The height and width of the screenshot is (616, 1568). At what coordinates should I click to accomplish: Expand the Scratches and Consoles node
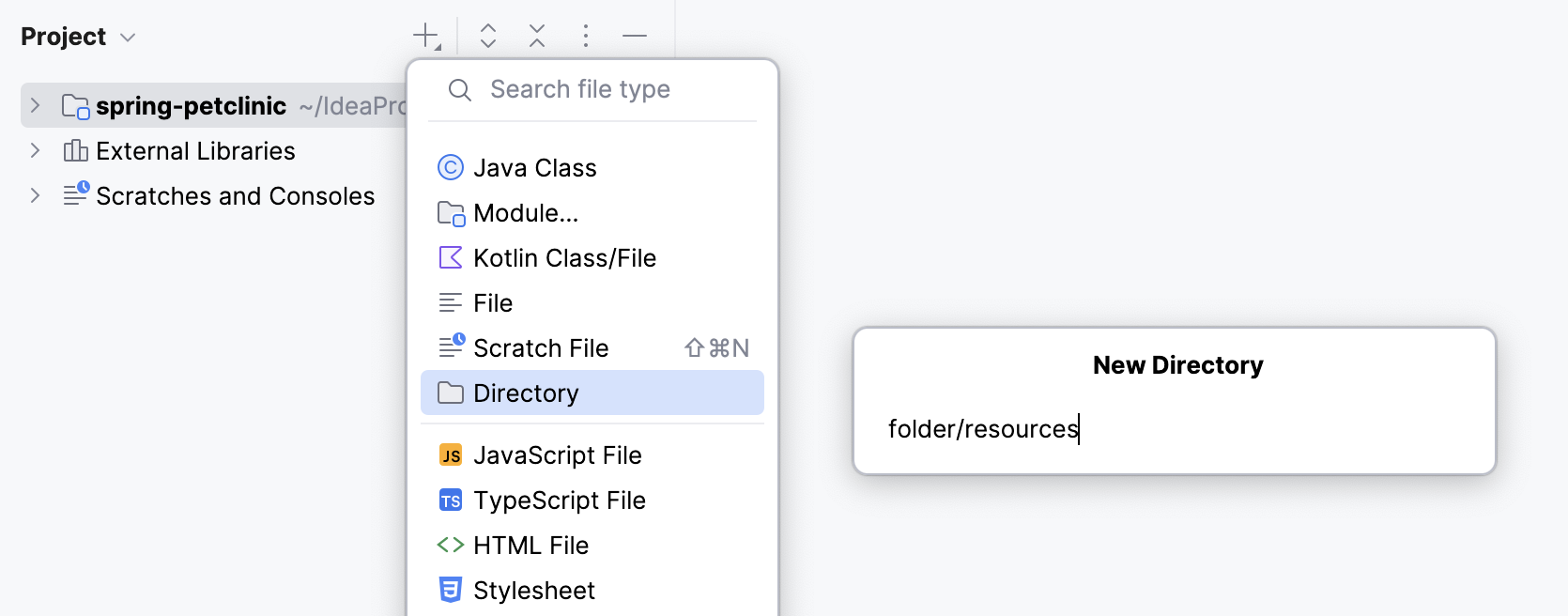click(36, 195)
